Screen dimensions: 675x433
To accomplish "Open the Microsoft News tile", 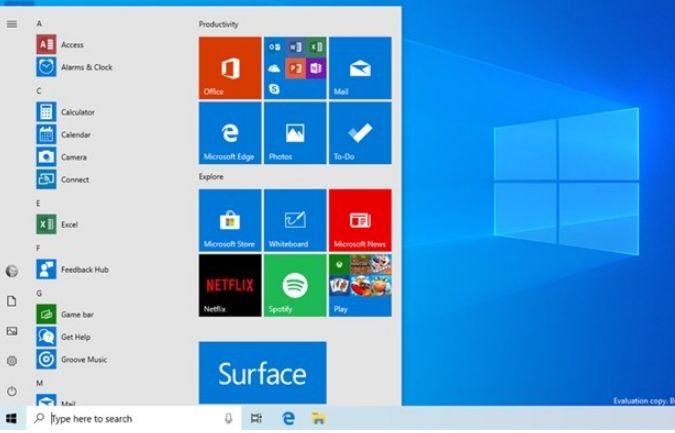I will click(360, 220).
